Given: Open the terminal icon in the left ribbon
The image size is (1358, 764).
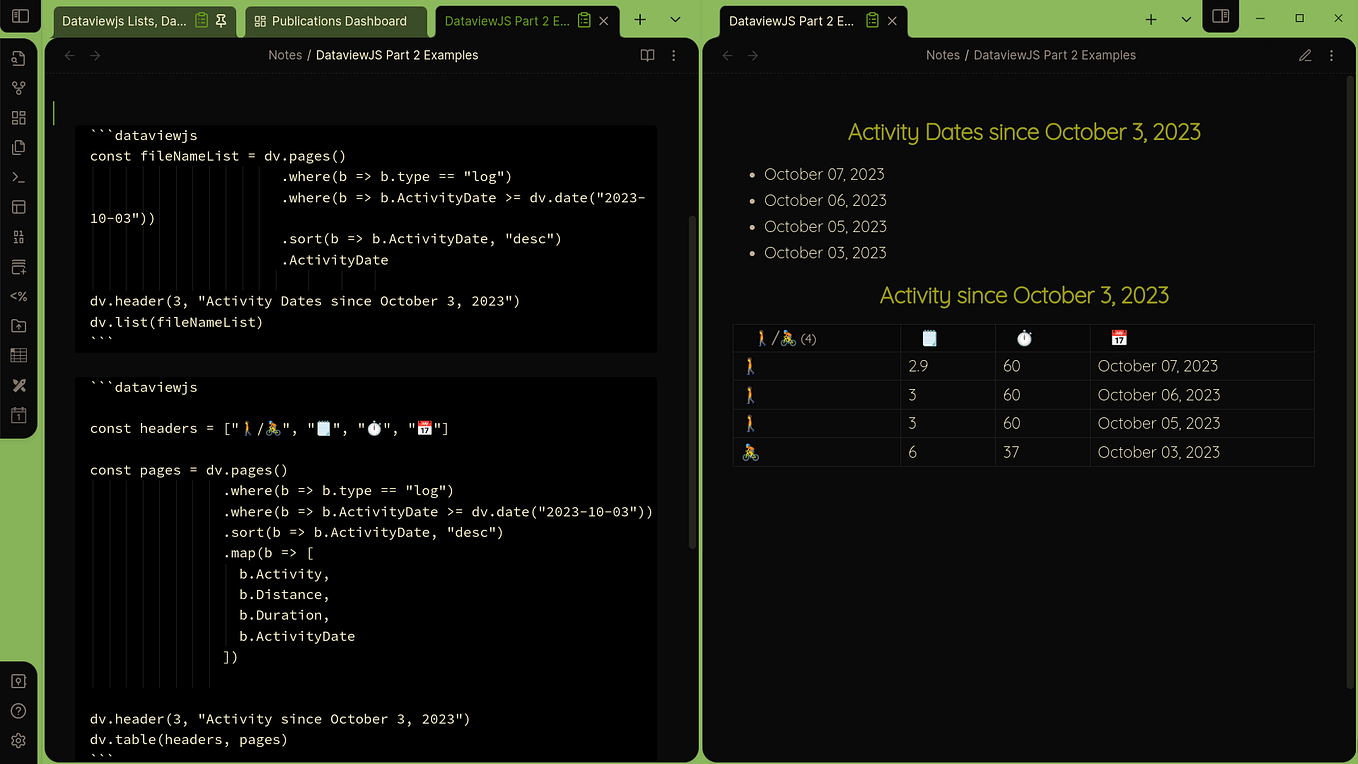Looking at the screenshot, I should (18, 177).
